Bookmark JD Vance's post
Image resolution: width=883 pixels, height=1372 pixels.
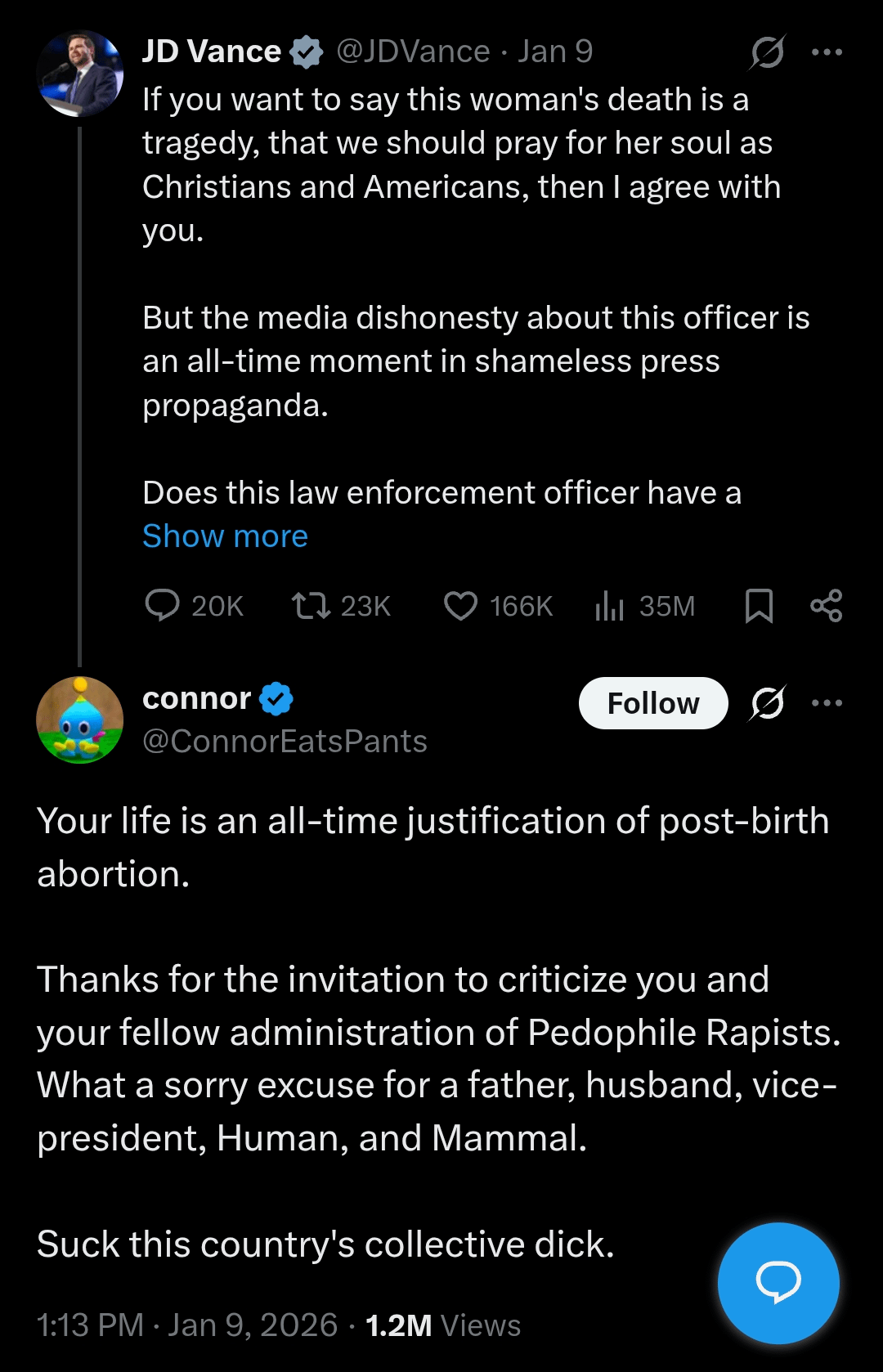coord(759,606)
